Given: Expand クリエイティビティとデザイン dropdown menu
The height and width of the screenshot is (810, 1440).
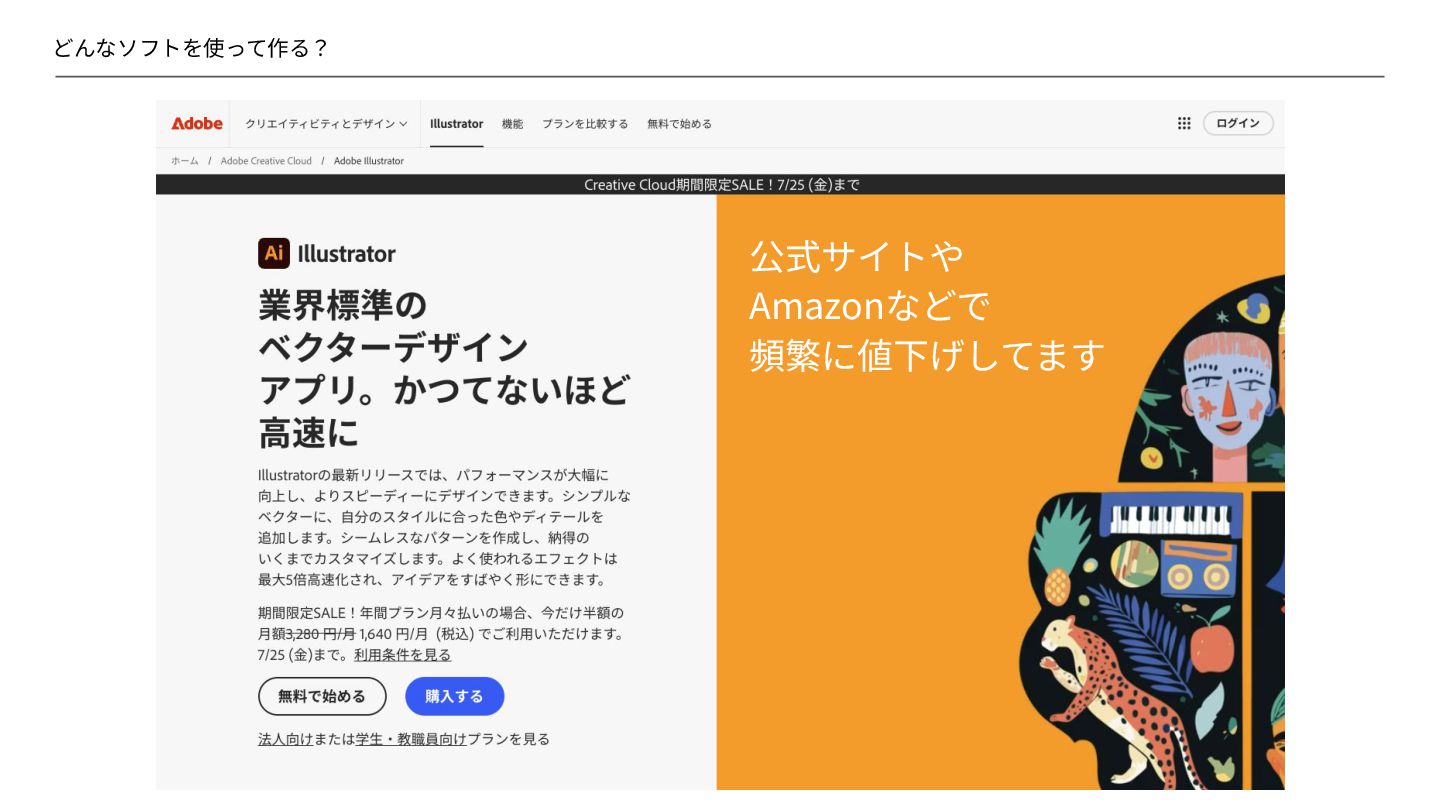Looking at the screenshot, I should click(x=326, y=124).
